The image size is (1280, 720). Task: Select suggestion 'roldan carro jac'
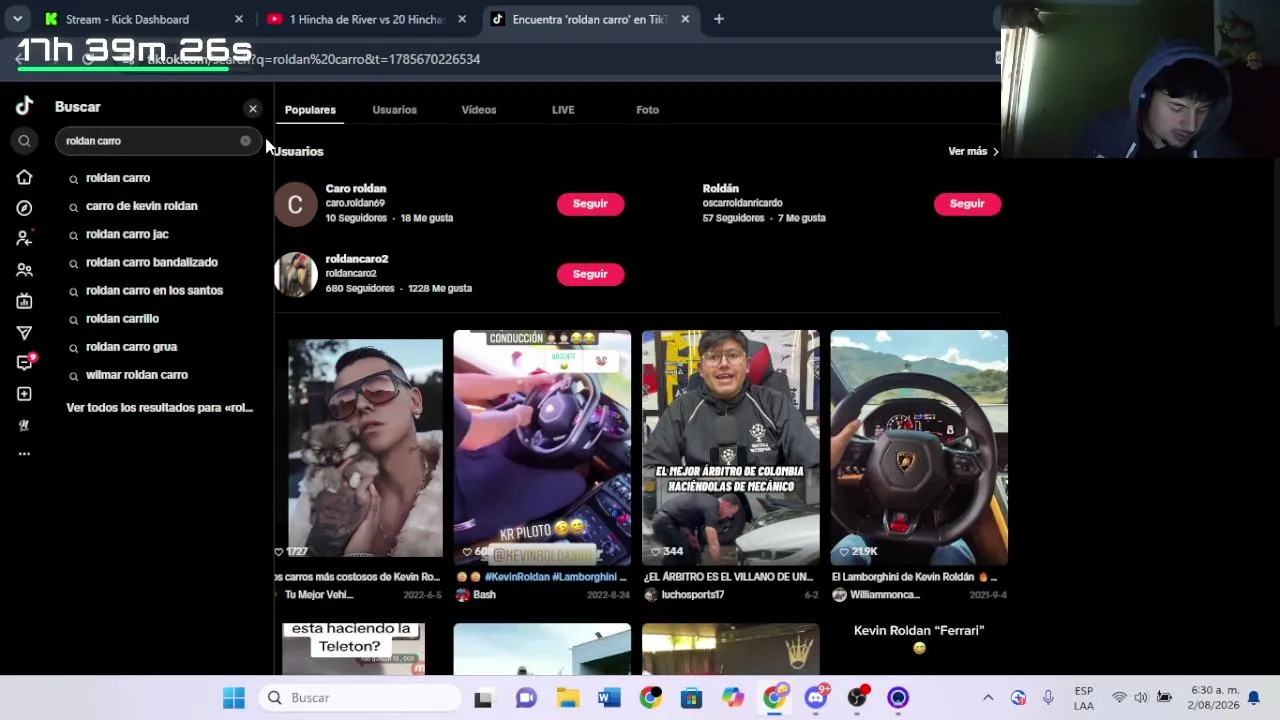tap(127, 234)
